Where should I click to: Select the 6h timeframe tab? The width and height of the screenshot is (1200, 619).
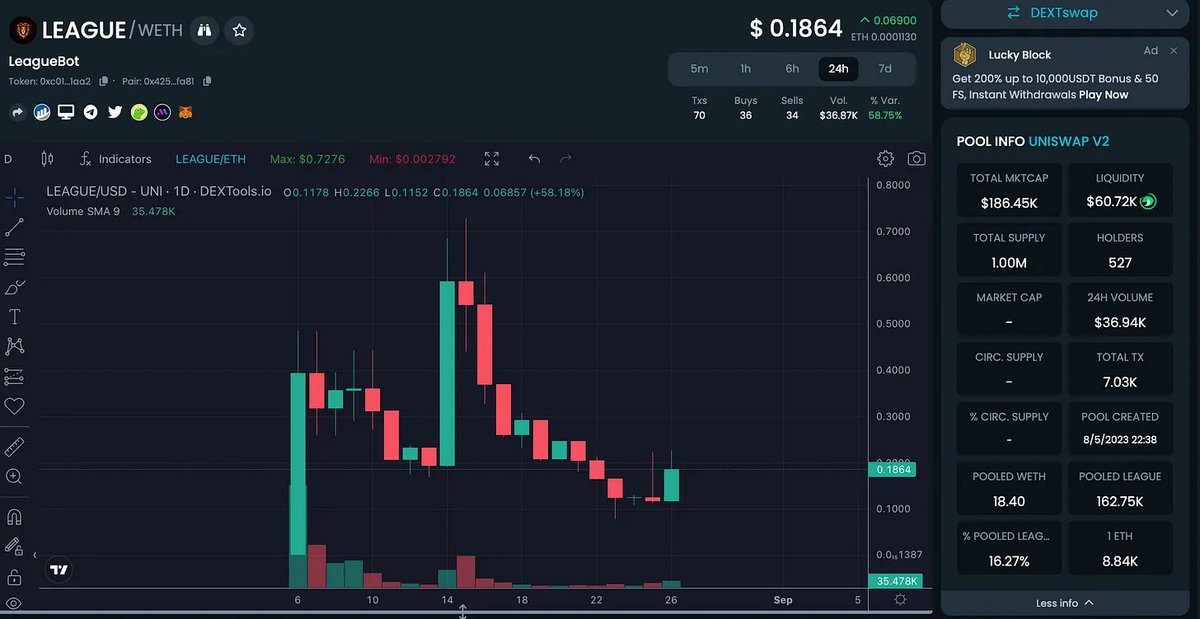[792, 69]
